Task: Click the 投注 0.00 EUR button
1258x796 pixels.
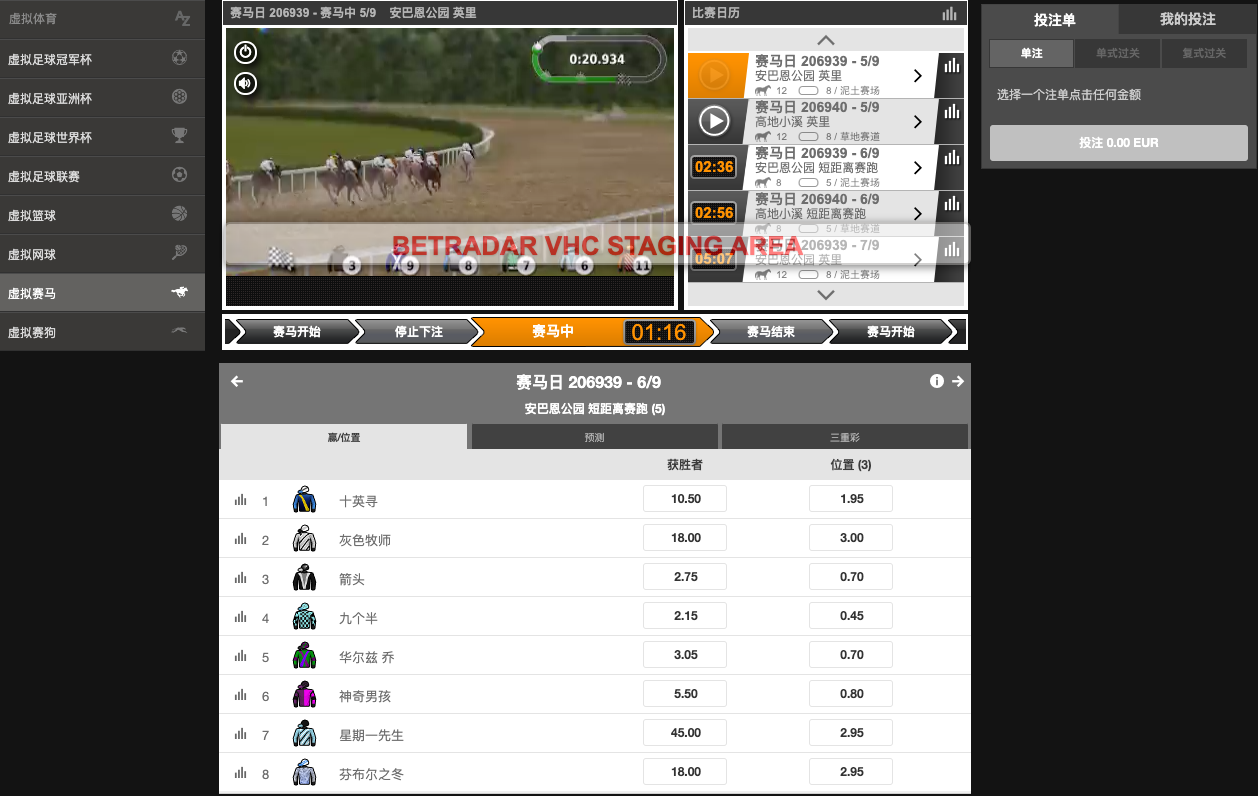Action: click(x=1118, y=143)
